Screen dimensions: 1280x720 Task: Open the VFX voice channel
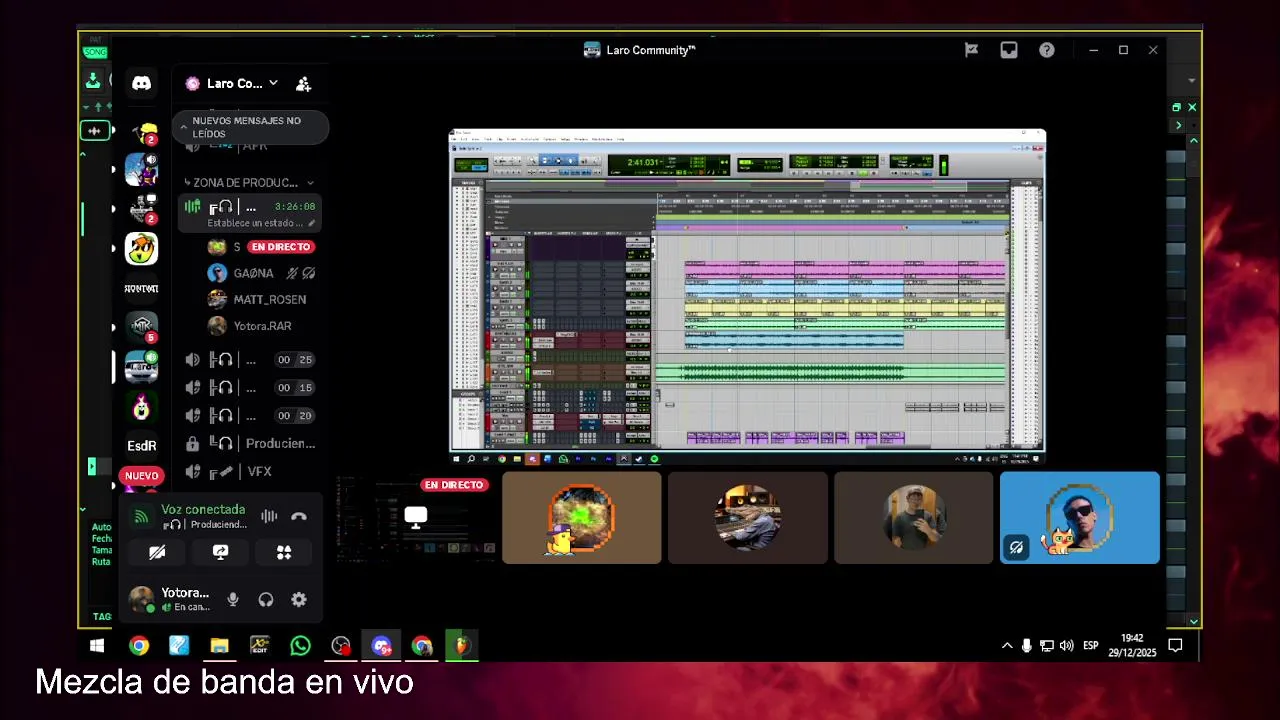(x=250, y=472)
